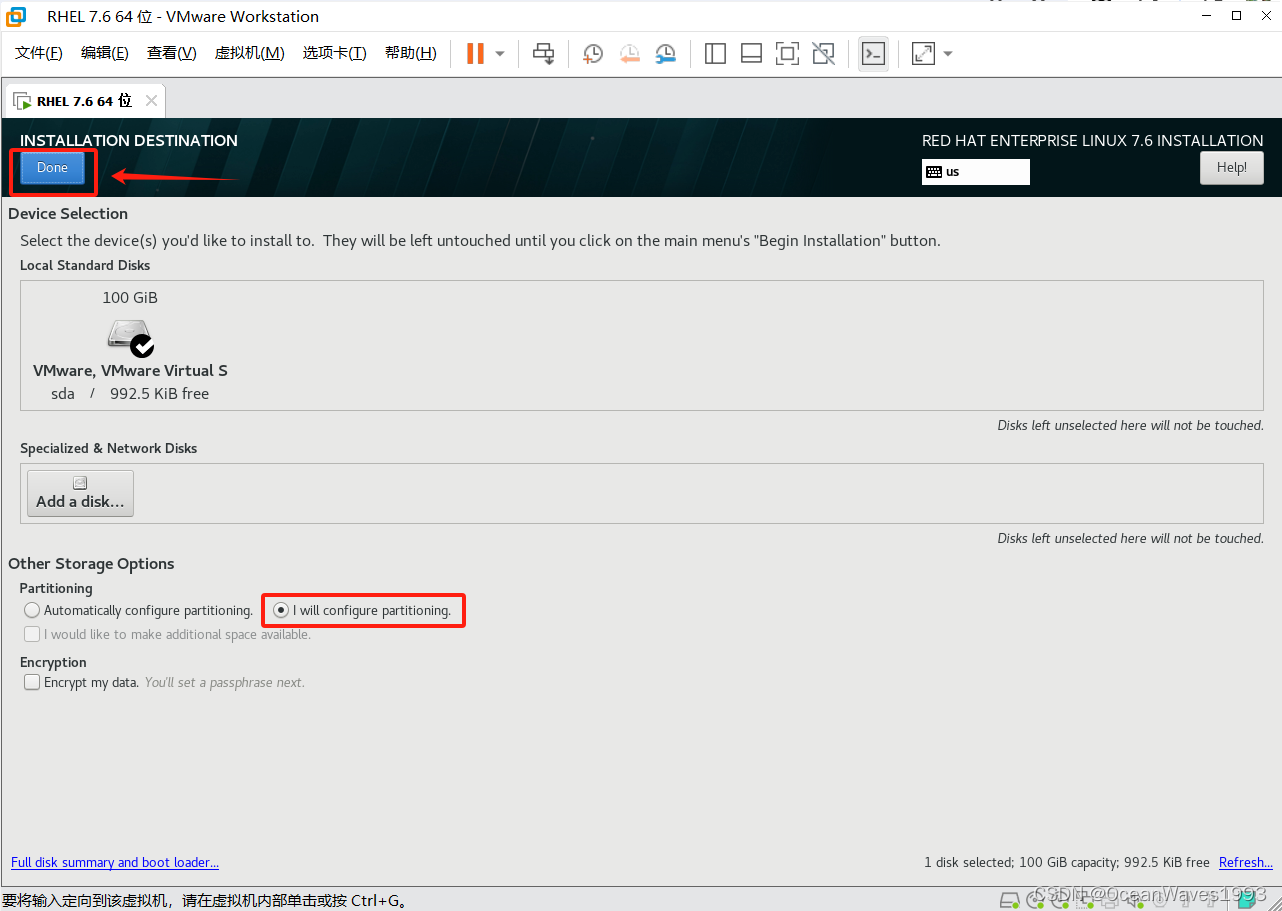Click the teal message log icon in status bar

pos(1246,899)
